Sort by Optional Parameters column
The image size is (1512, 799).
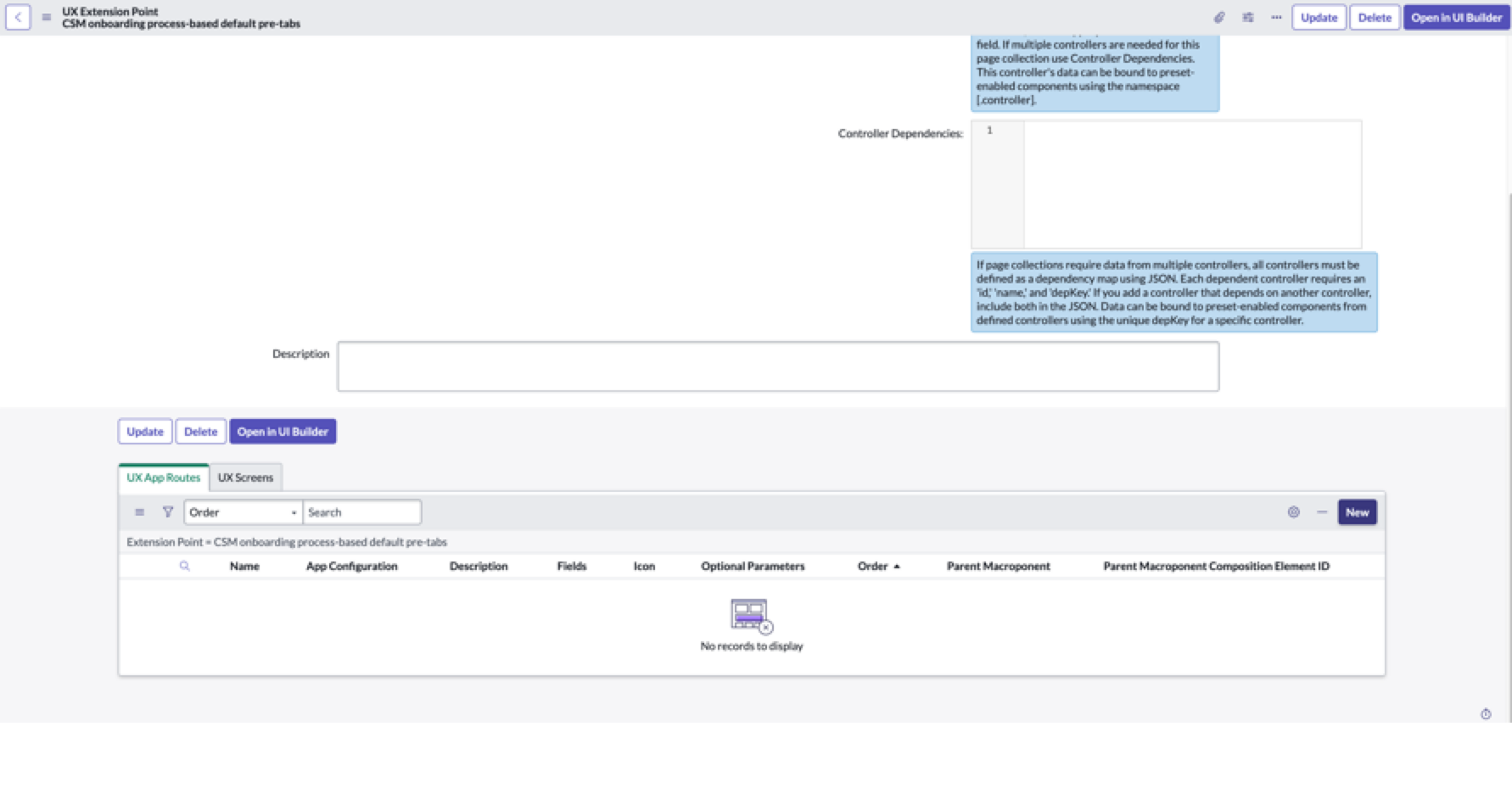pyautogui.click(x=753, y=566)
